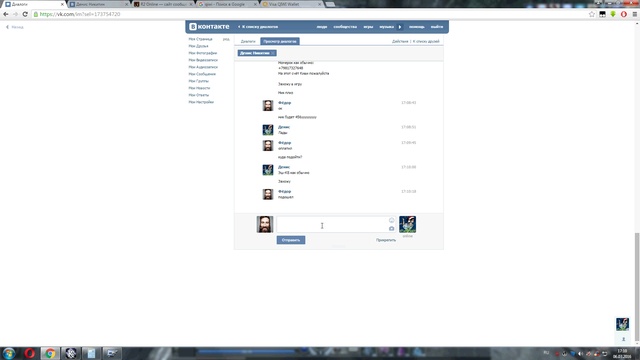Open люди in the header menu

click(322, 27)
